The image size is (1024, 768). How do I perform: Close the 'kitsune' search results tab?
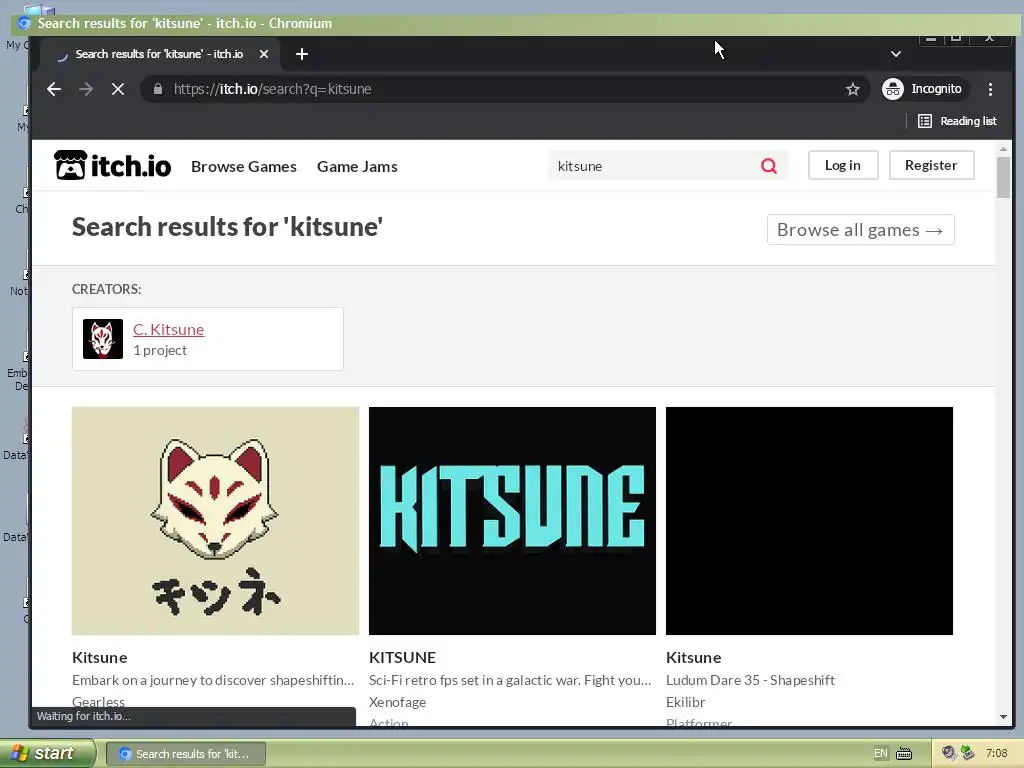264,54
